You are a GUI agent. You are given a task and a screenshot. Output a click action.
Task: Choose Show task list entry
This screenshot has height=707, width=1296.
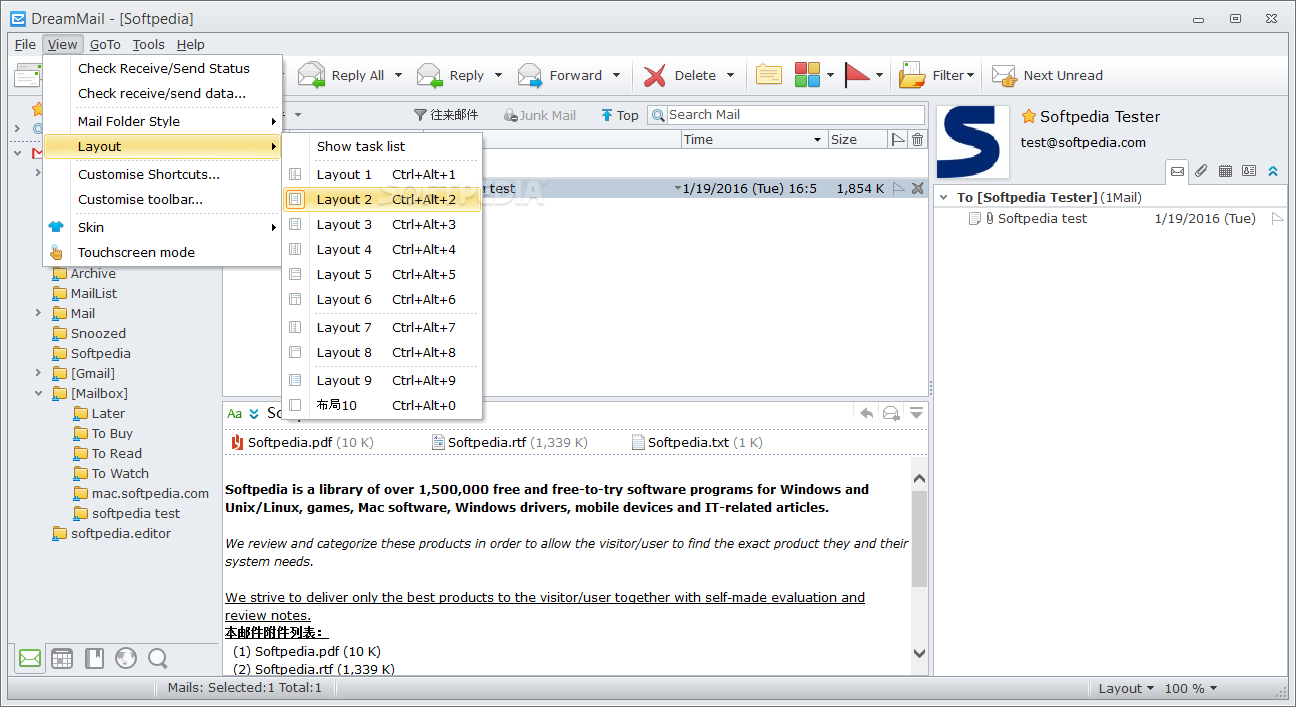[382, 146]
